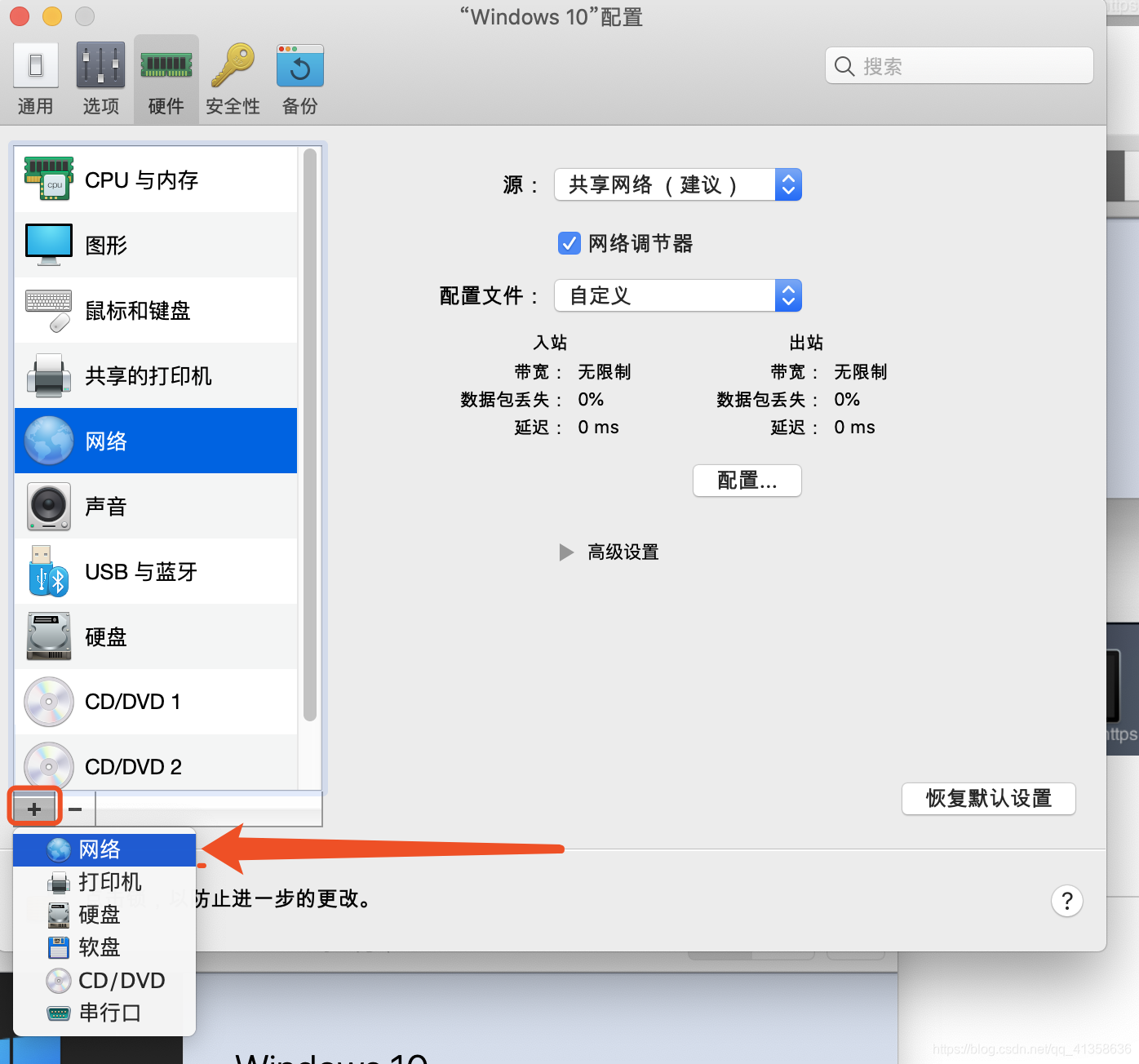The width and height of the screenshot is (1139, 1064).
Task: Open help with the question mark button
Action: (1067, 901)
